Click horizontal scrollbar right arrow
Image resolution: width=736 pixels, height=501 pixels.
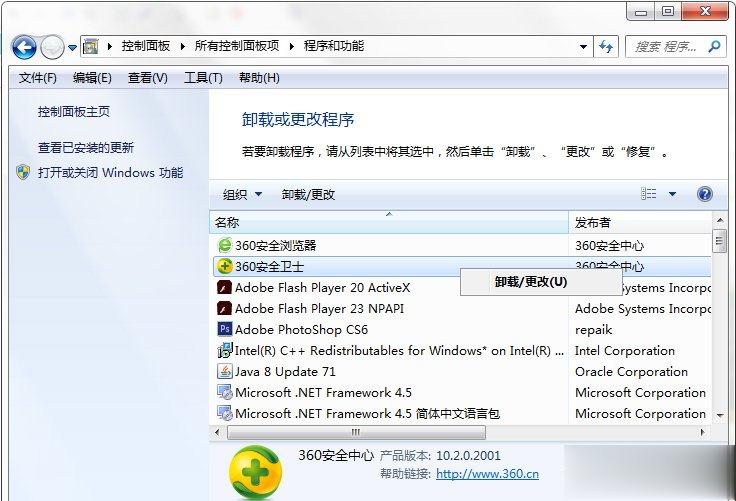[703, 432]
